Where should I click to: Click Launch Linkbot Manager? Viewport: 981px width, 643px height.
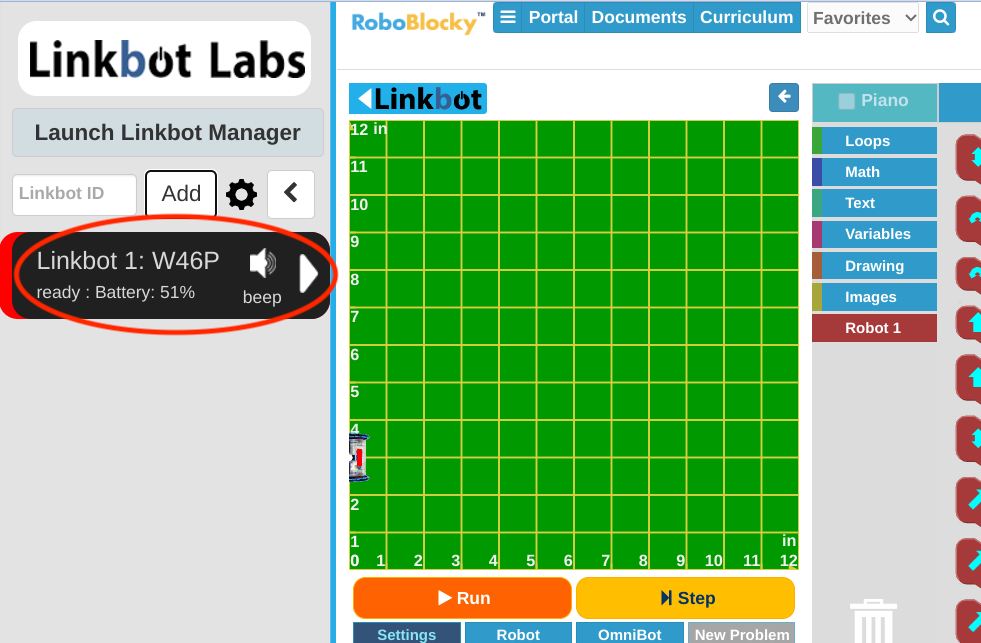click(168, 133)
